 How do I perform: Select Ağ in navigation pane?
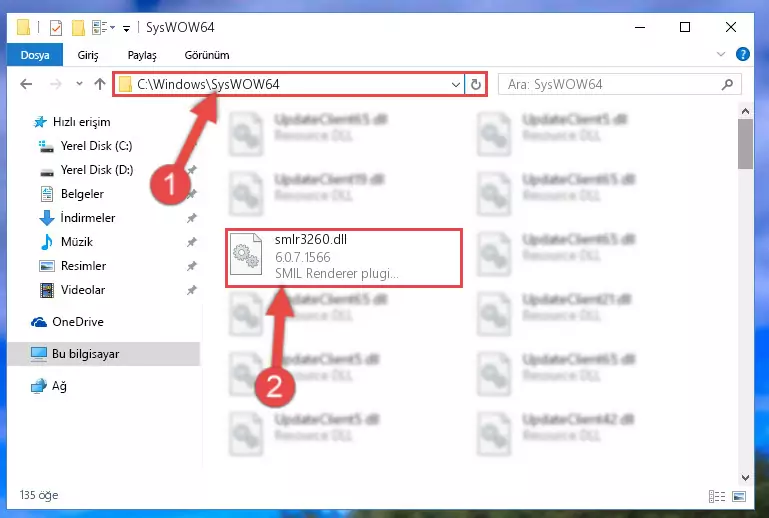(x=59, y=386)
